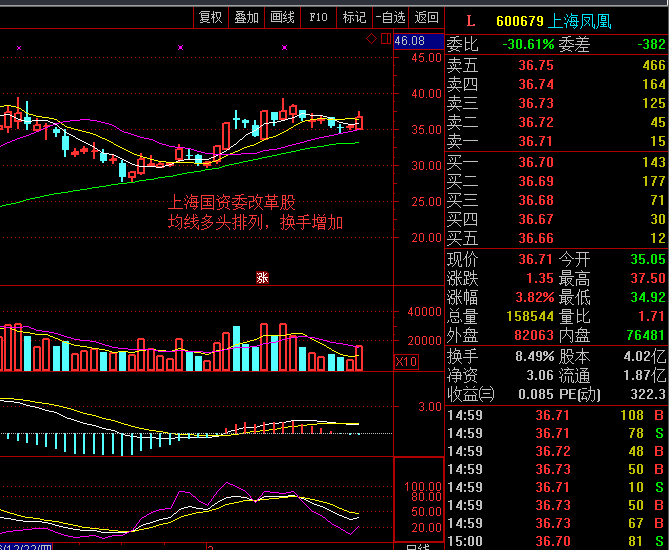Viewport: 669px width, 550px height.
Task: Click the stock name 上海凤凰
Action: [579, 21]
